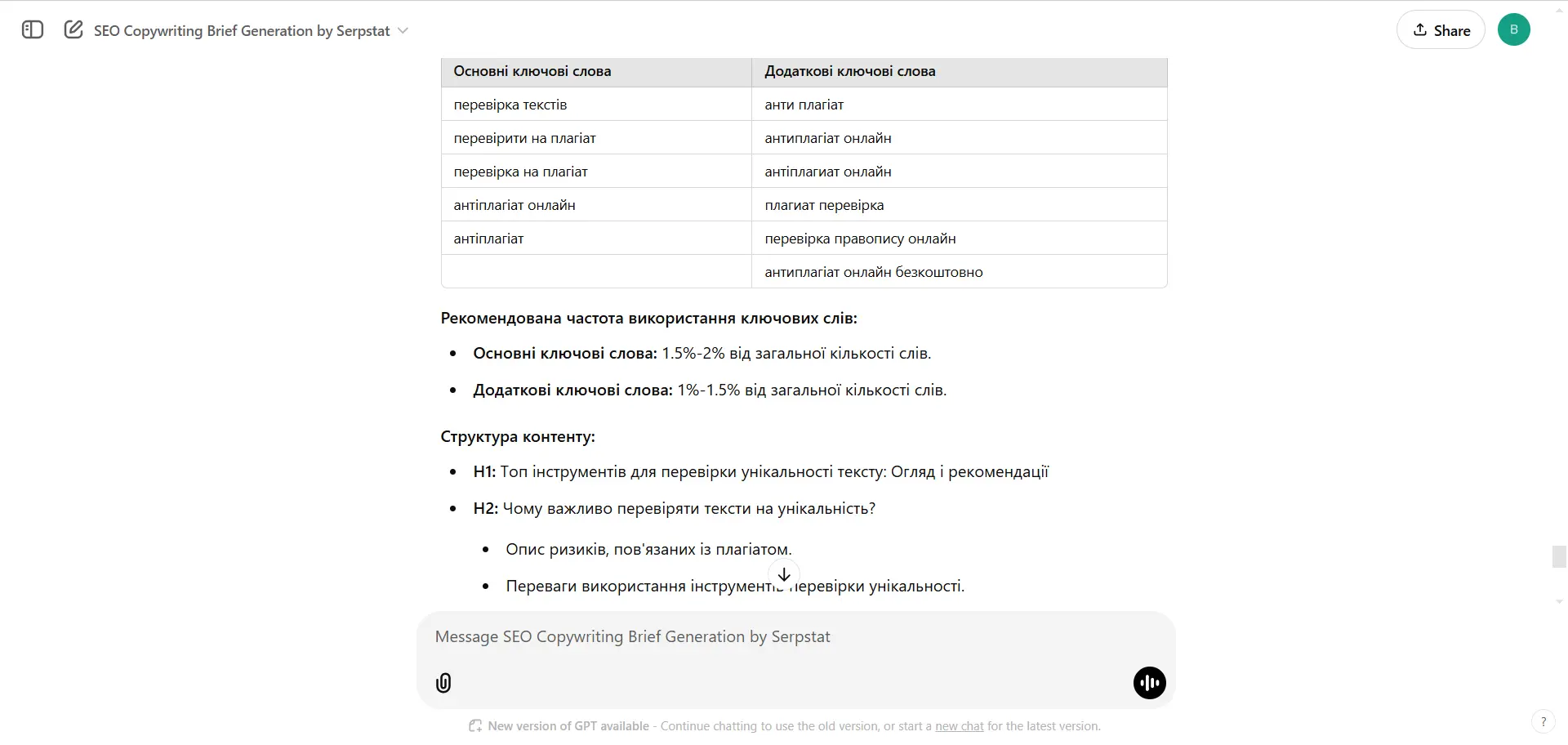This screenshot has height=745, width=1568.
Task: Activate voice mode with the waveform icon
Action: pos(1148,683)
